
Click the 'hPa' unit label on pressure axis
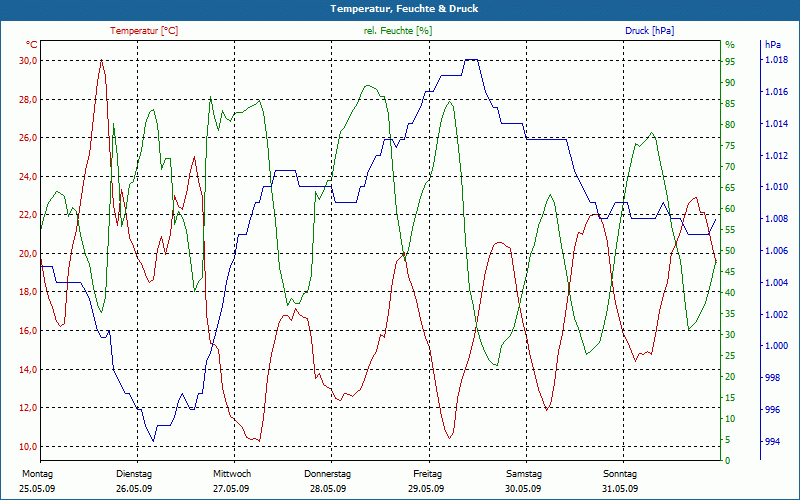click(x=773, y=45)
